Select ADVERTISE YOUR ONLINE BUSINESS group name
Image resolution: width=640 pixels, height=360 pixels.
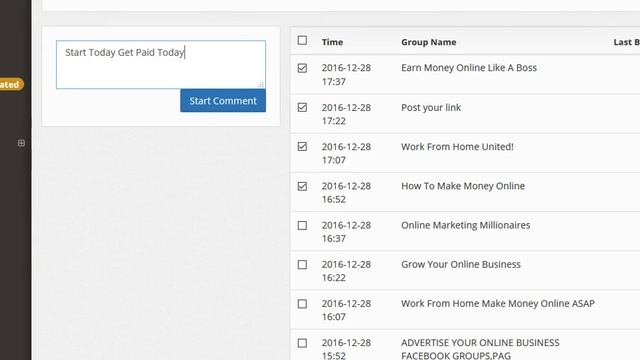(480, 349)
